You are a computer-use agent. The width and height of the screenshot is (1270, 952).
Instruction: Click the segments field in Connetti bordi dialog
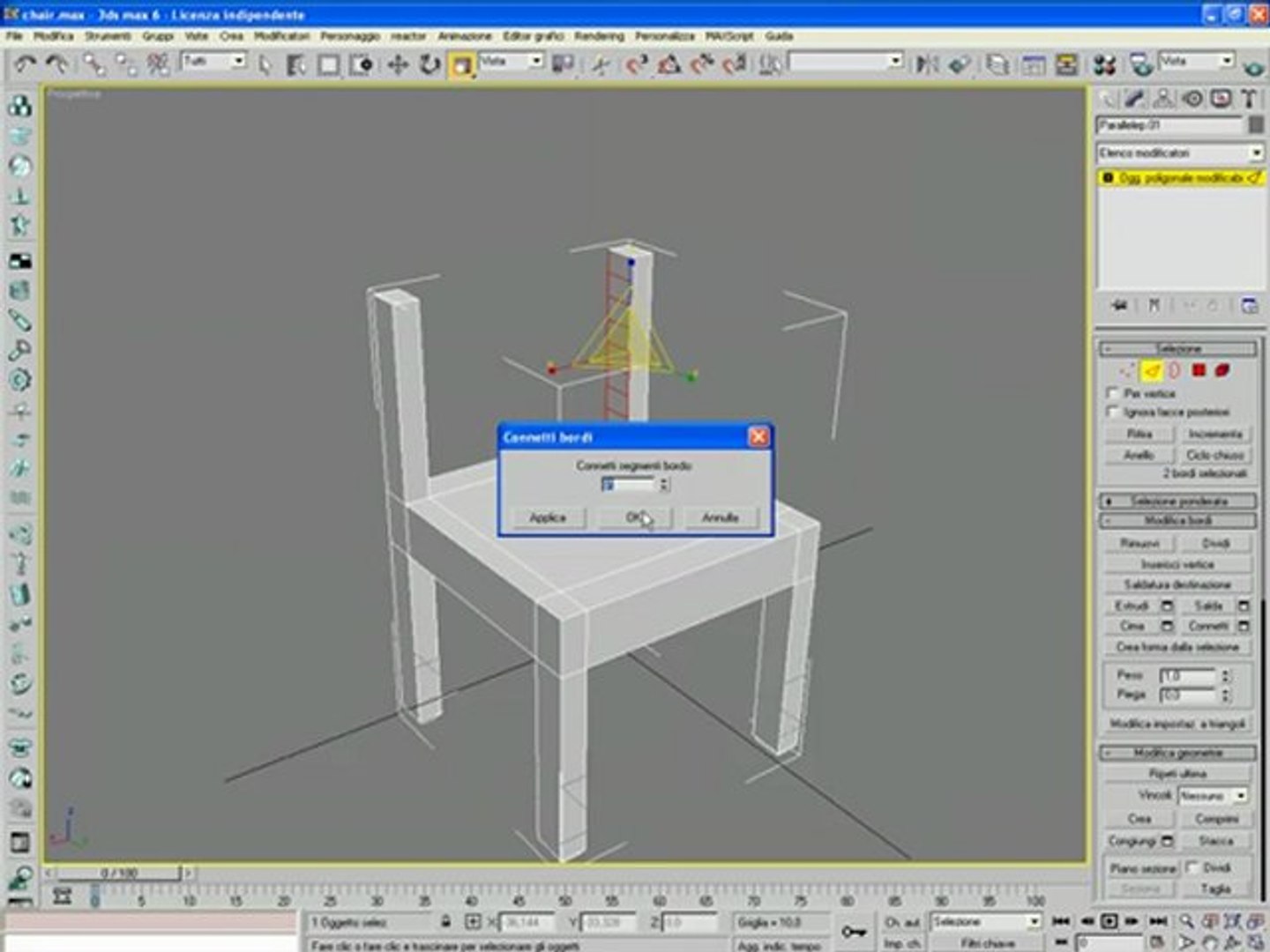pos(629,484)
